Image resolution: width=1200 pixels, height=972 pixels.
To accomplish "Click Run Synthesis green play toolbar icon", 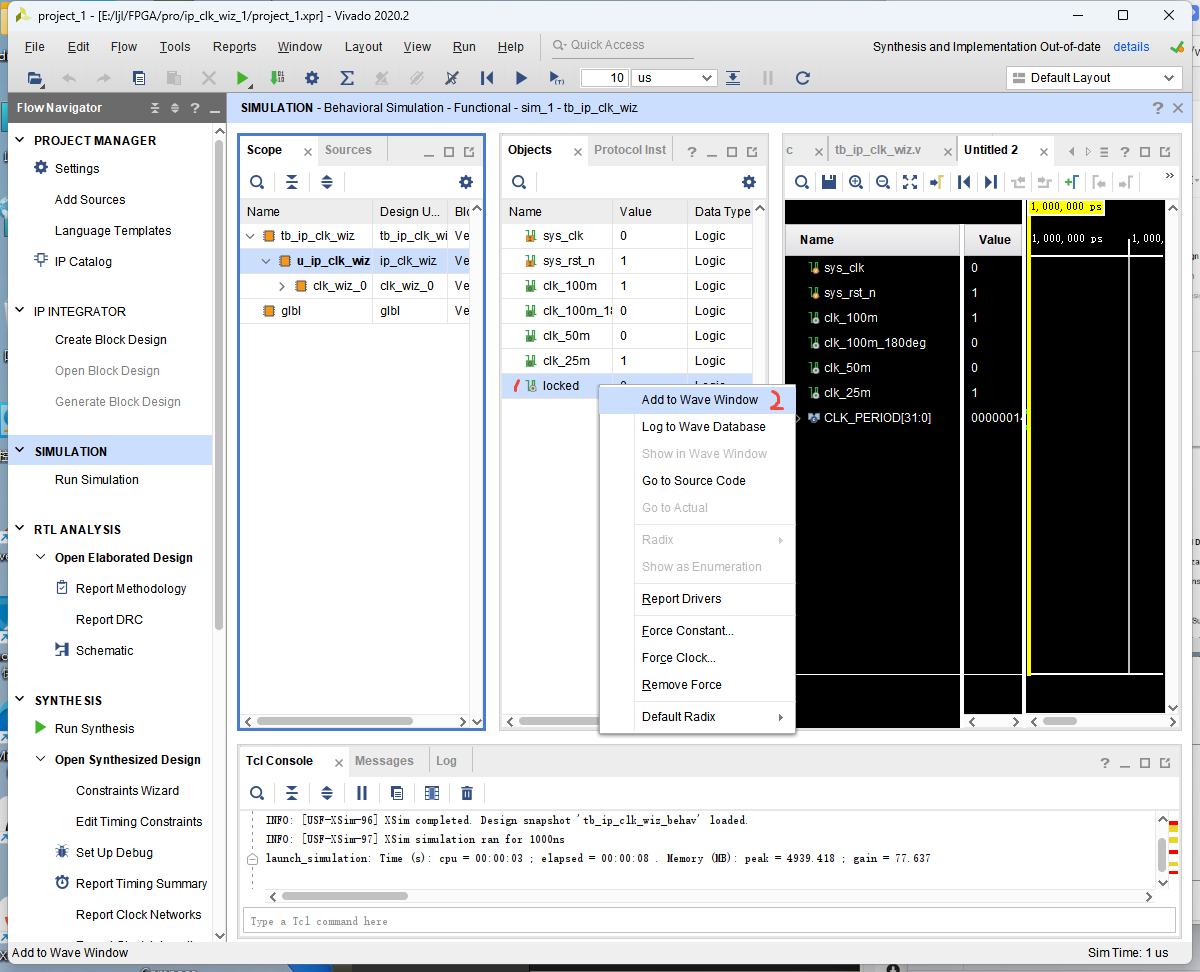I will point(243,78).
